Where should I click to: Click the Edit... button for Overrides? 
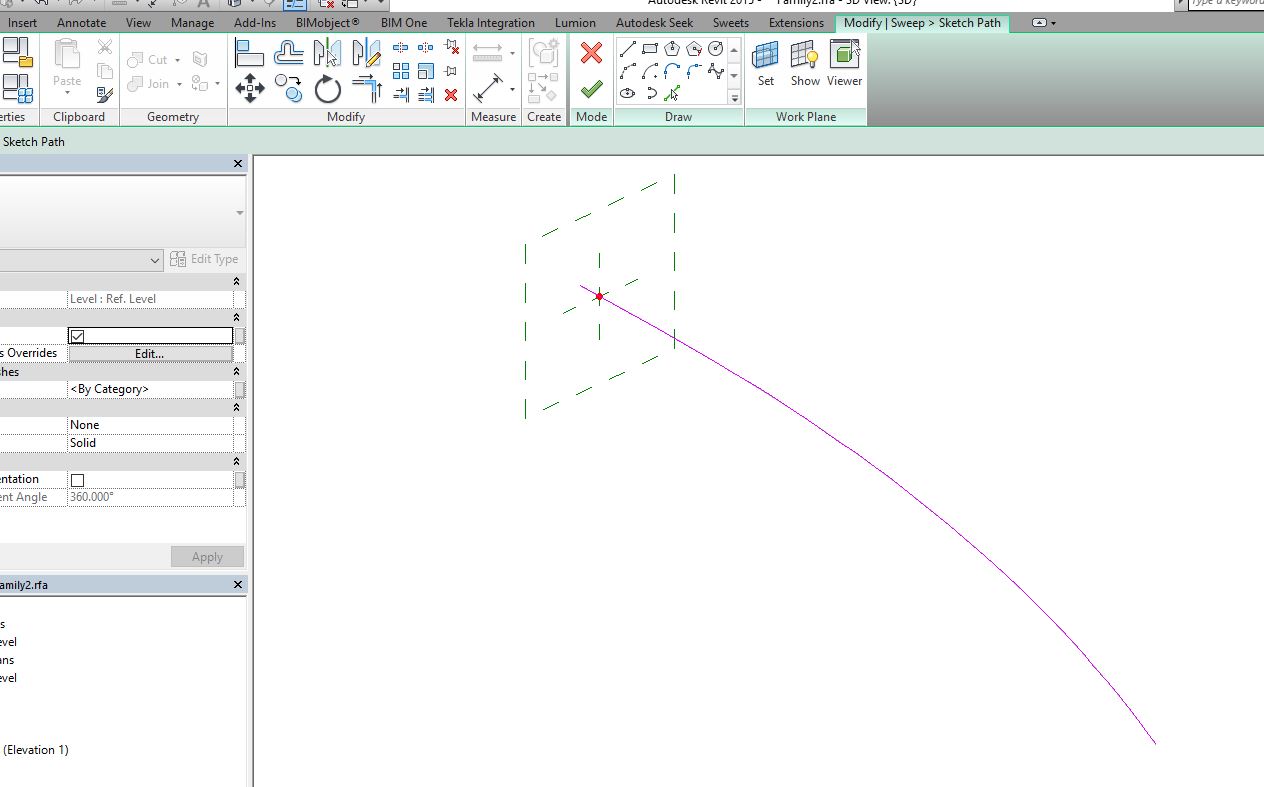pyautogui.click(x=148, y=353)
